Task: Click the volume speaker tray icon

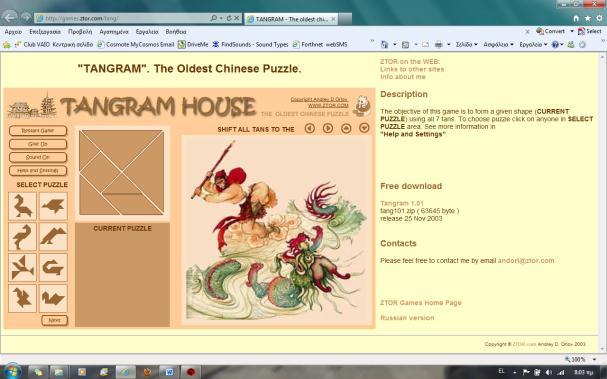Action: click(x=549, y=372)
